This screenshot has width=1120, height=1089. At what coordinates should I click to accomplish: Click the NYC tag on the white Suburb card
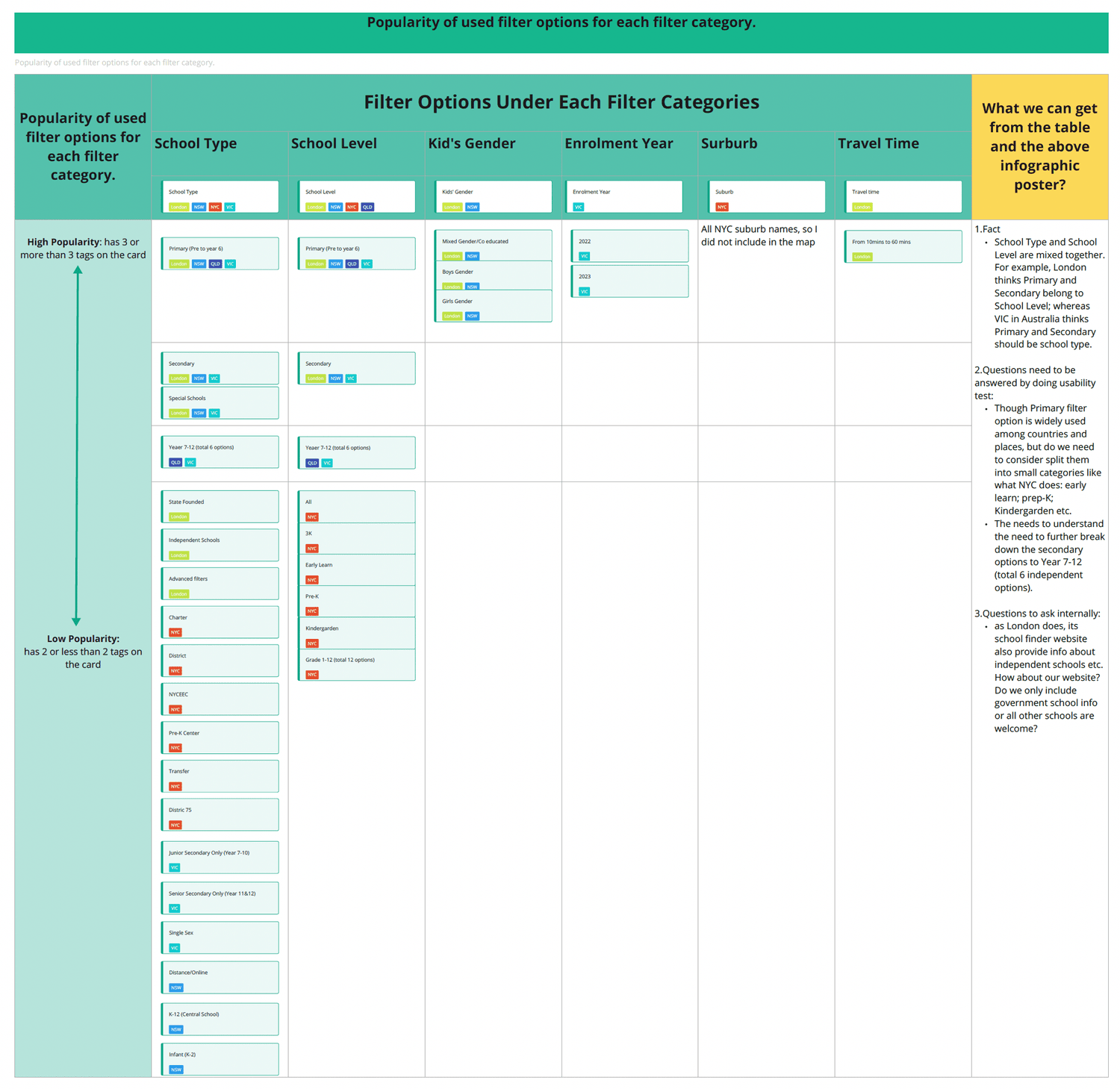point(722,207)
